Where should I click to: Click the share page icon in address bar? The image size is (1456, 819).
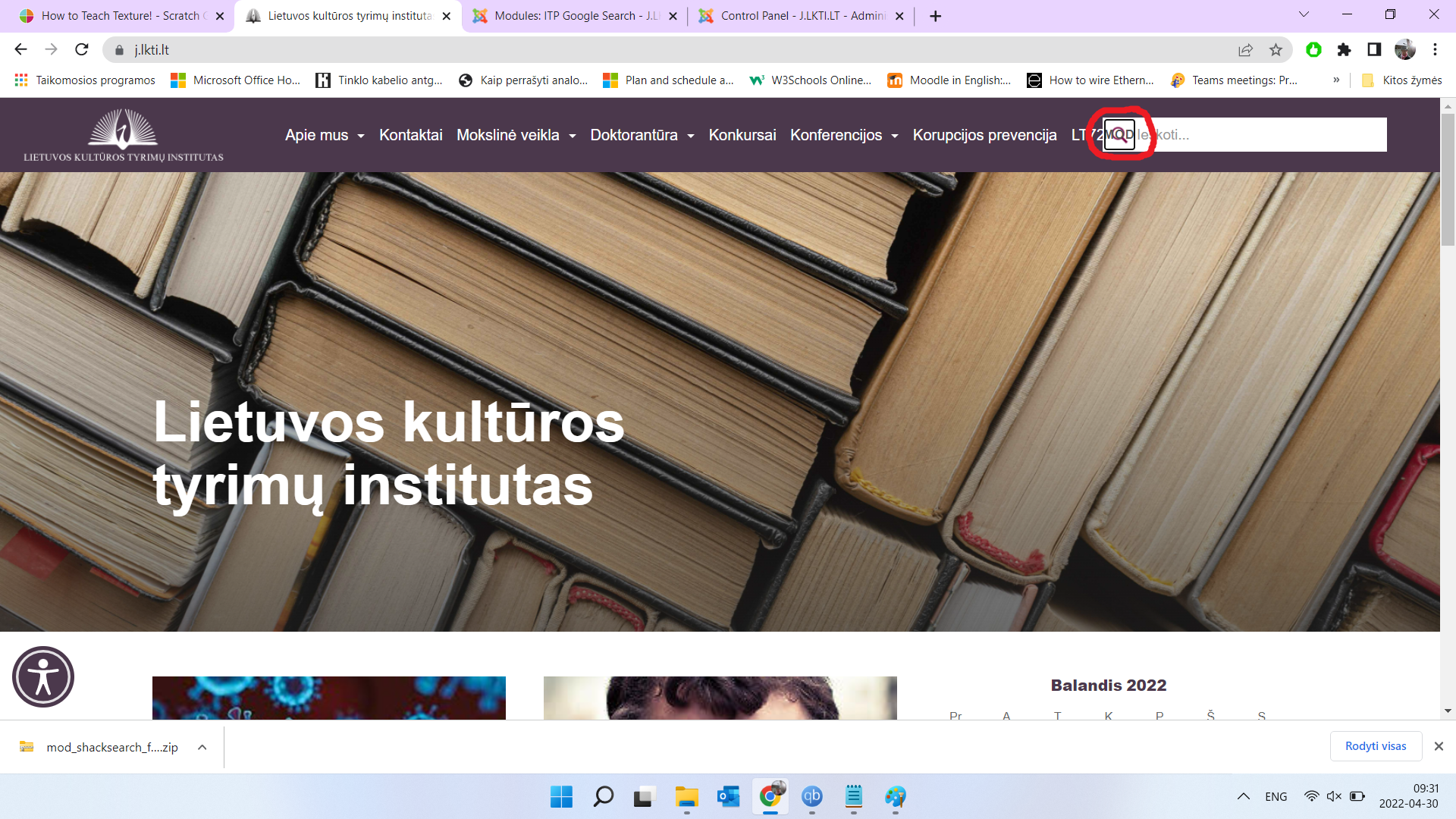pyautogui.click(x=1245, y=50)
